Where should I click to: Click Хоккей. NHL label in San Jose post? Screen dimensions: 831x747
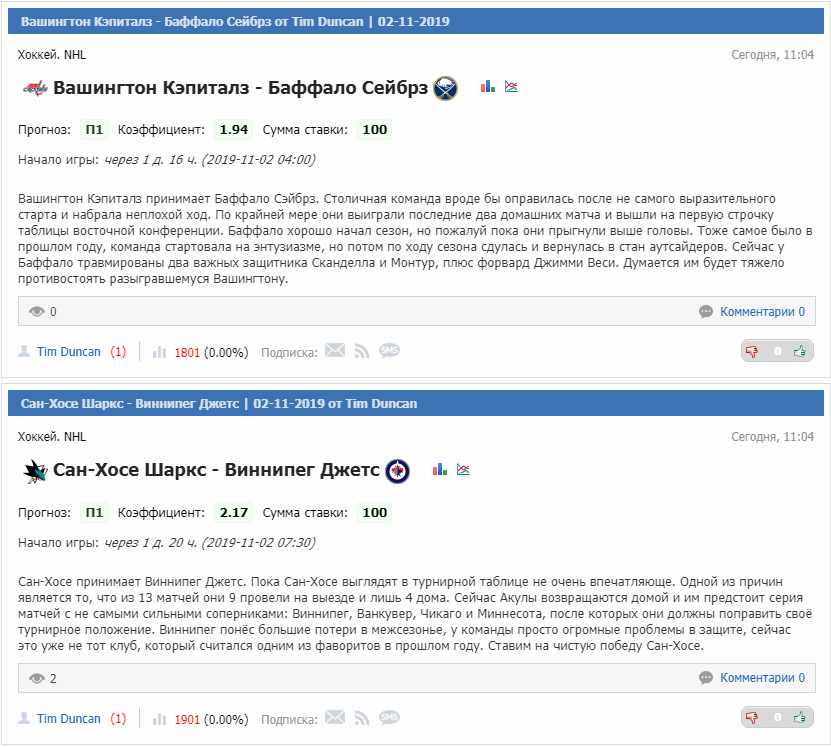tap(52, 437)
